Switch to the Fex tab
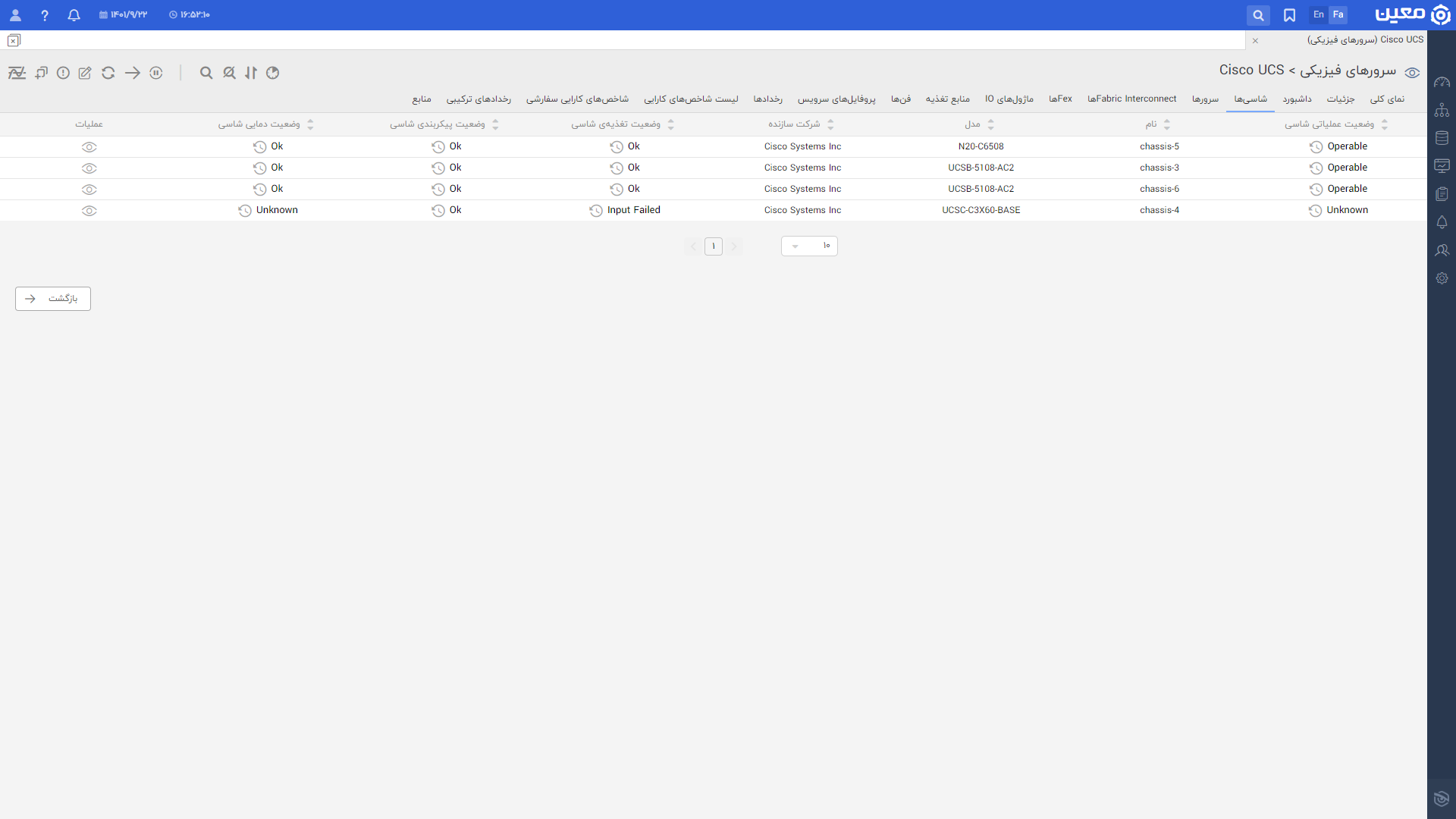The width and height of the screenshot is (1456, 819). point(1060,99)
